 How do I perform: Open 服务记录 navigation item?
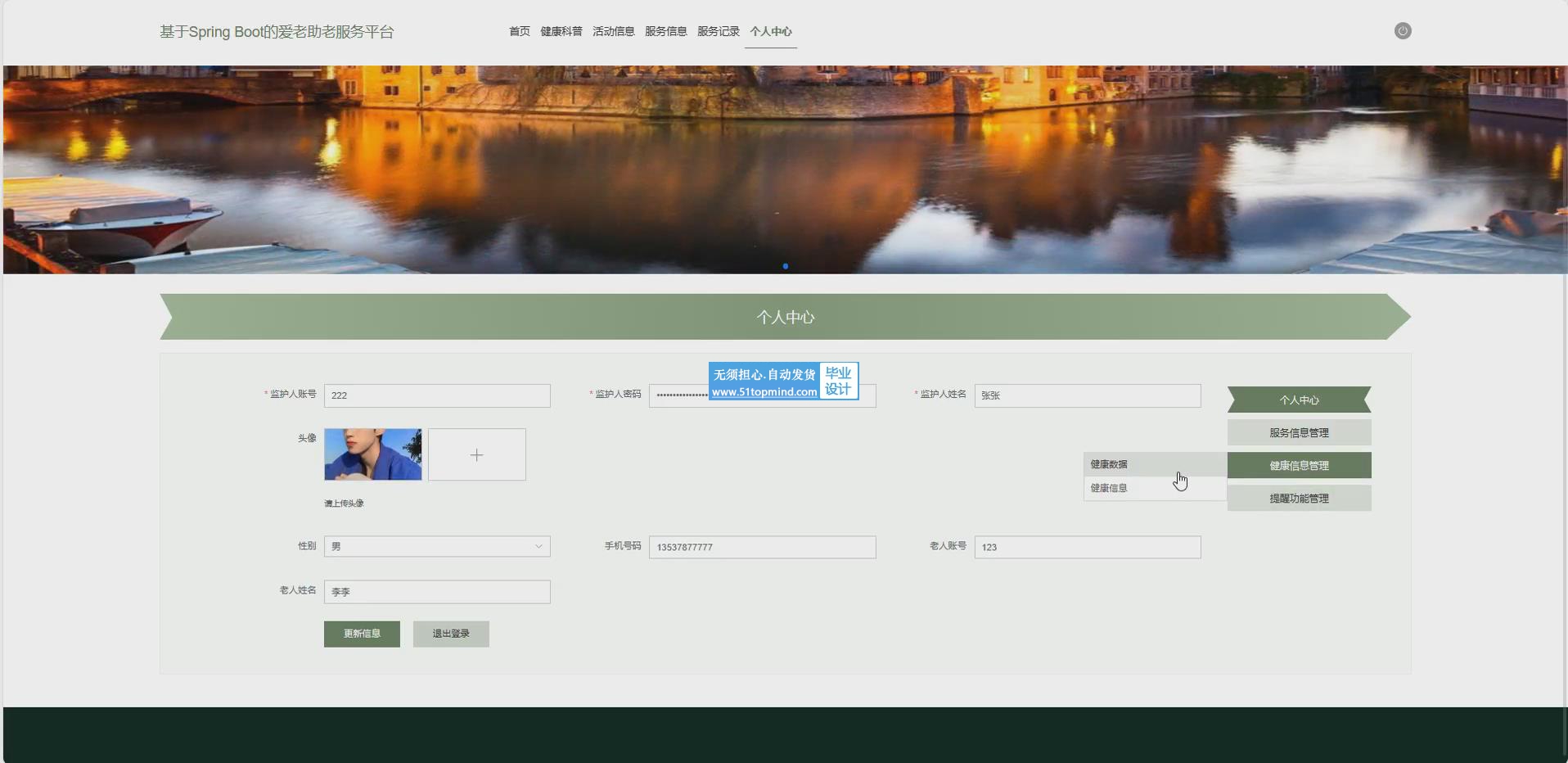pyautogui.click(x=719, y=31)
